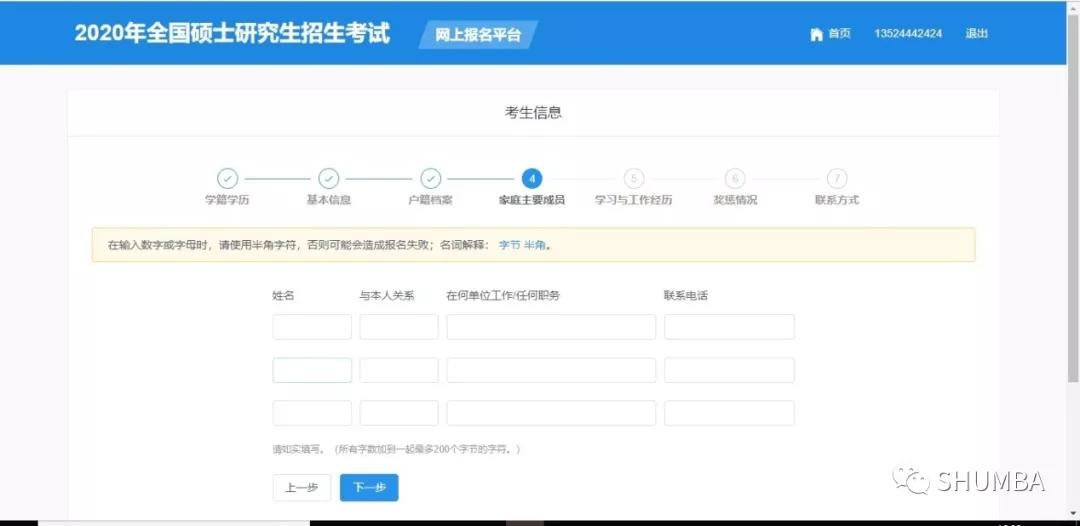The width and height of the screenshot is (1080, 526).
Task: Click the completed 户籍档案 step checkmark circle
Action: [430, 179]
